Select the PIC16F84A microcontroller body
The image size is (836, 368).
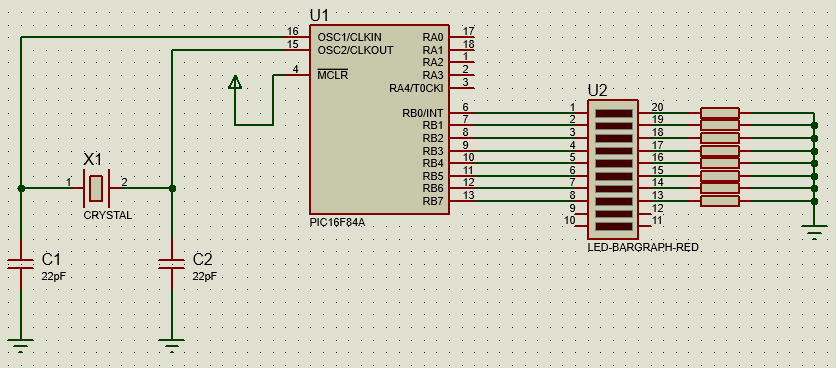pos(379,119)
